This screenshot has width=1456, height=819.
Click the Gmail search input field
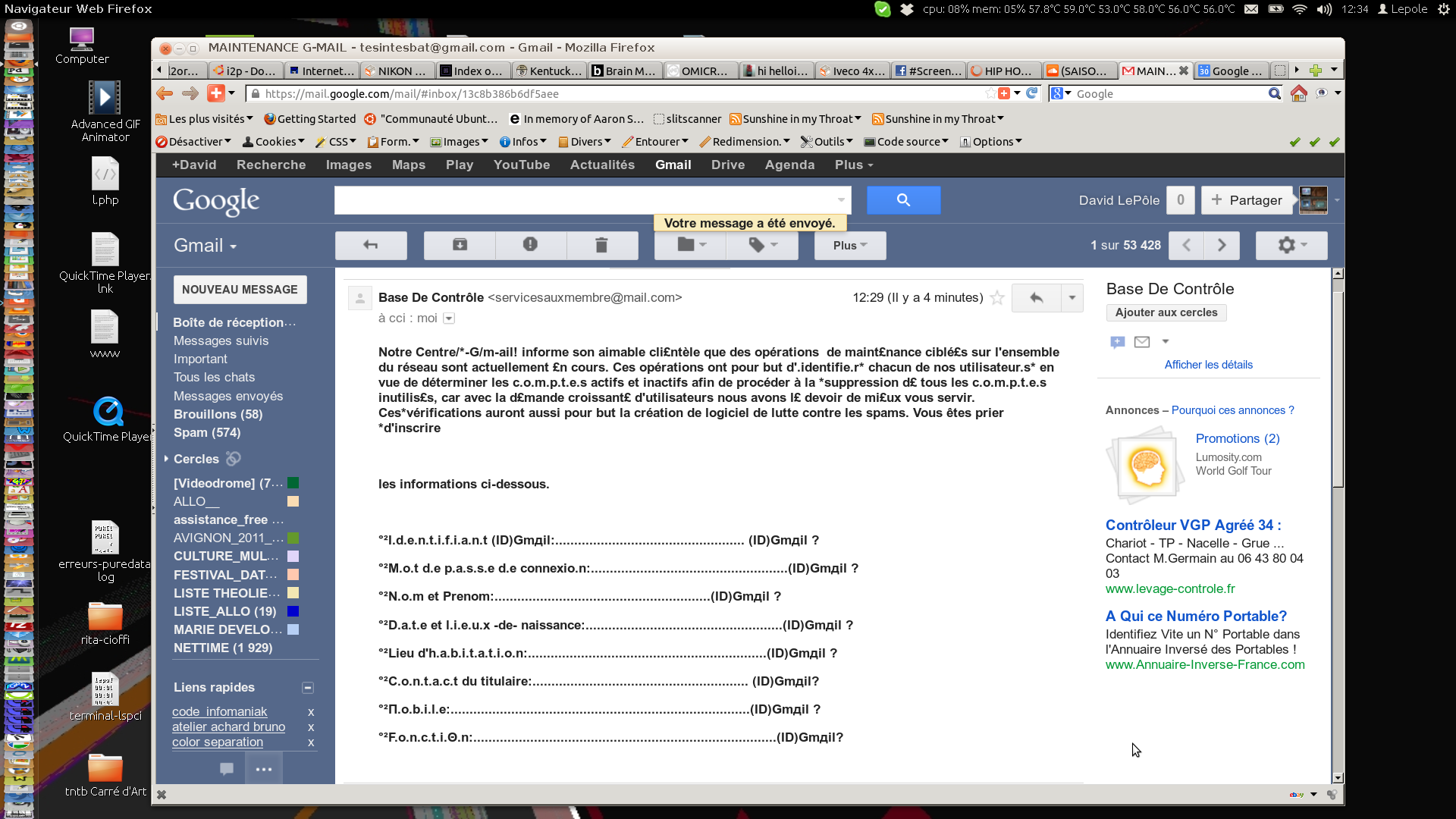[x=584, y=200]
